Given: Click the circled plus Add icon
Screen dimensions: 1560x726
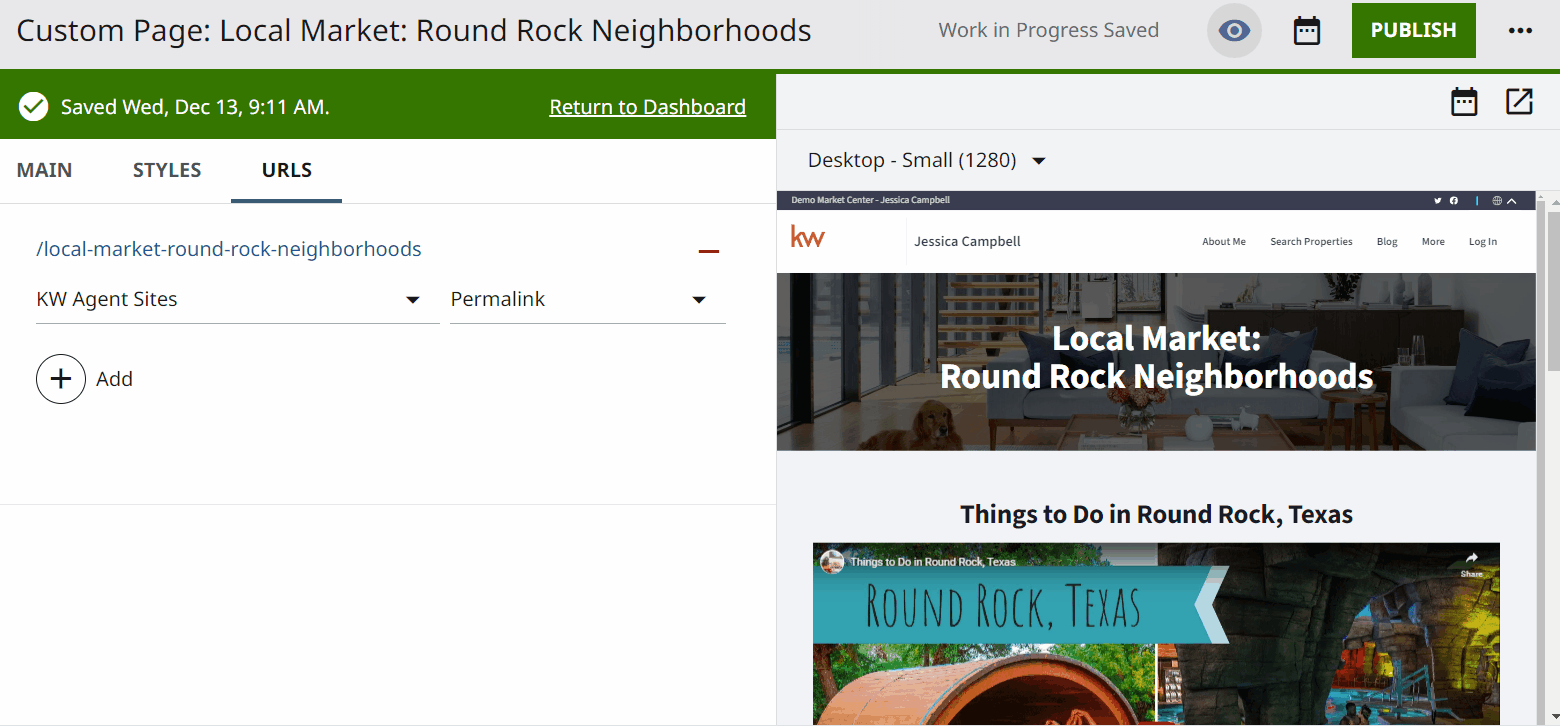Looking at the screenshot, I should click(x=61, y=379).
